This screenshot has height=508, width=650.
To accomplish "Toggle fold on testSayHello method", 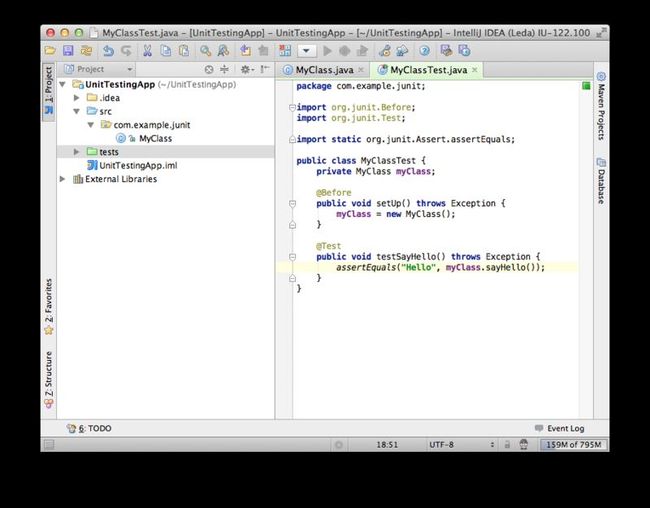I will (x=292, y=257).
